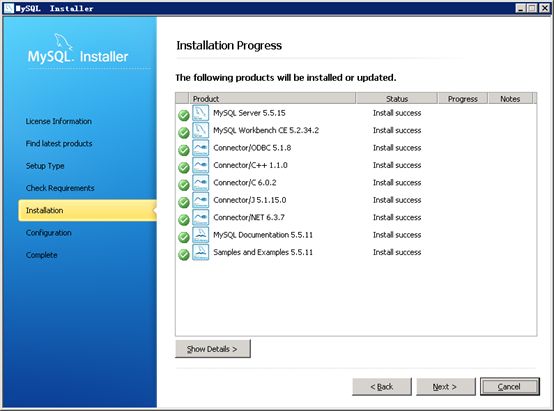Click green checkmark beside MySQL Workbench CE
Viewport: 554px width, 411px height.
click(184, 133)
